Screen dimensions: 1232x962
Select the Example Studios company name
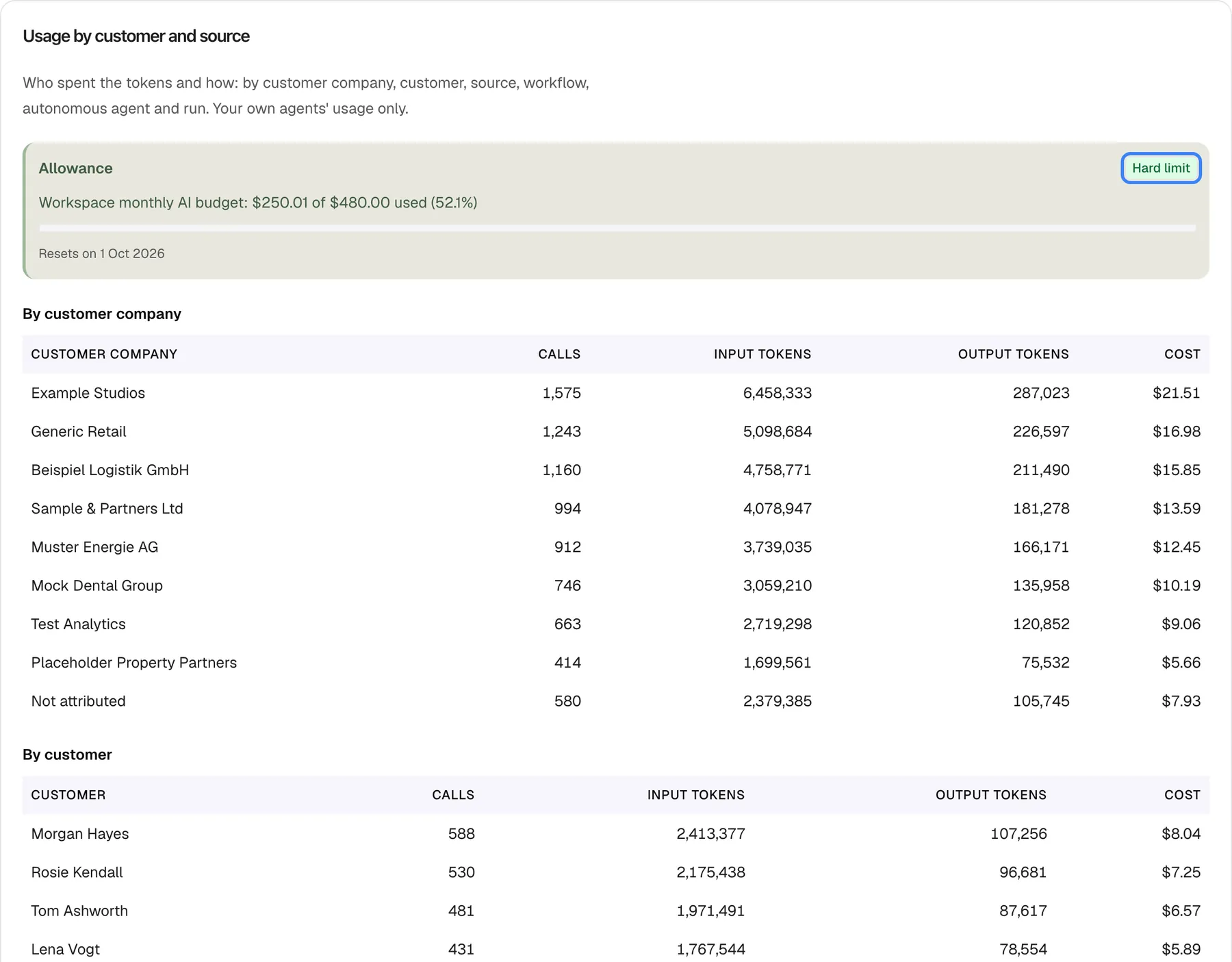pos(88,393)
